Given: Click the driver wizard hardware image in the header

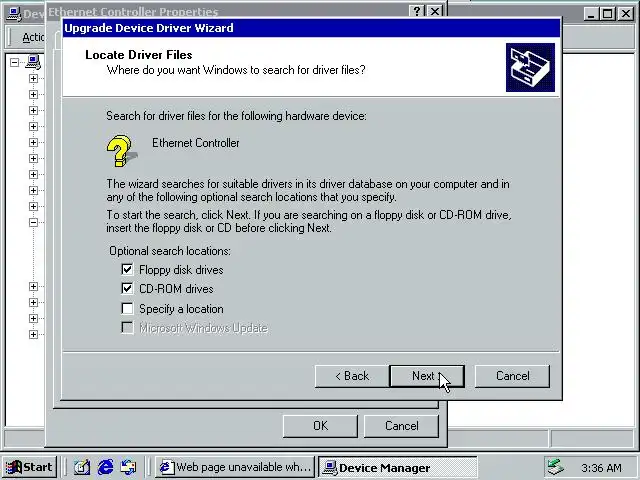Looking at the screenshot, I should [x=530, y=67].
